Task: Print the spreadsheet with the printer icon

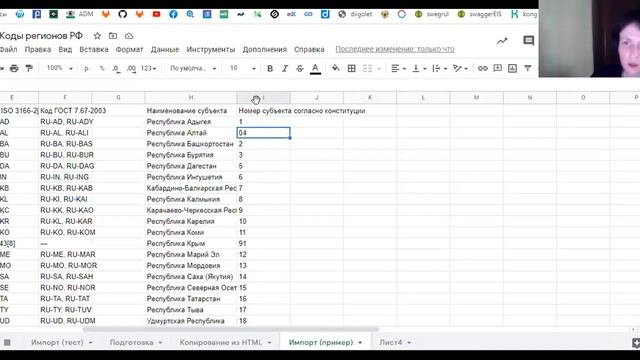Action: tap(14, 69)
